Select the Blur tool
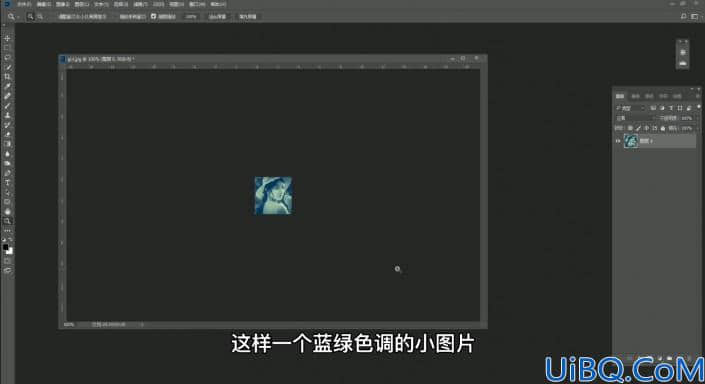Image resolution: width=705 pixels, height=384 pixels. (7, 154)
